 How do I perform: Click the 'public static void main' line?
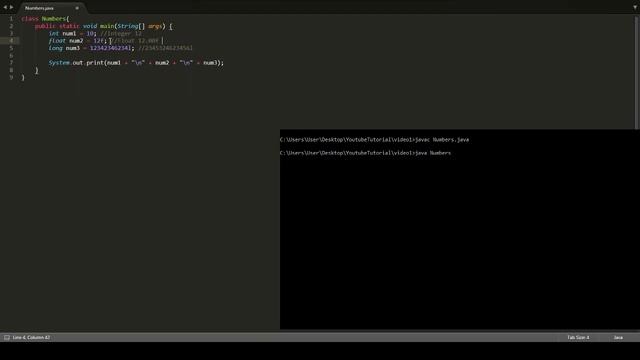click(104, 26)
